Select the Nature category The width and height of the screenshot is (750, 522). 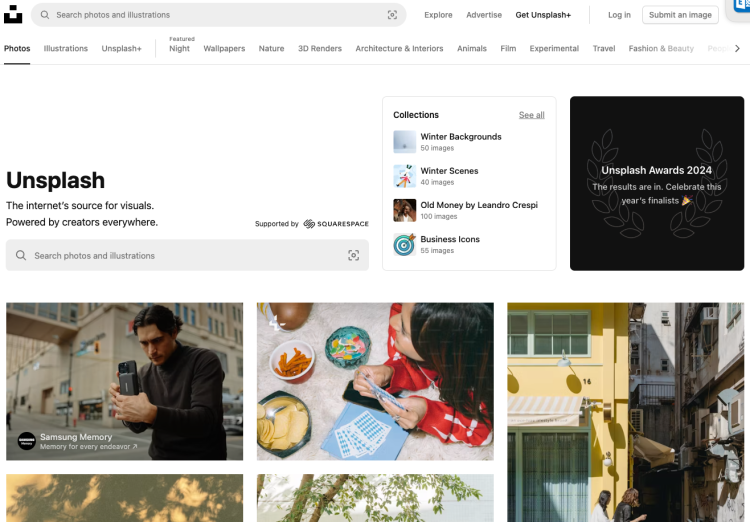tap(271, 48)
